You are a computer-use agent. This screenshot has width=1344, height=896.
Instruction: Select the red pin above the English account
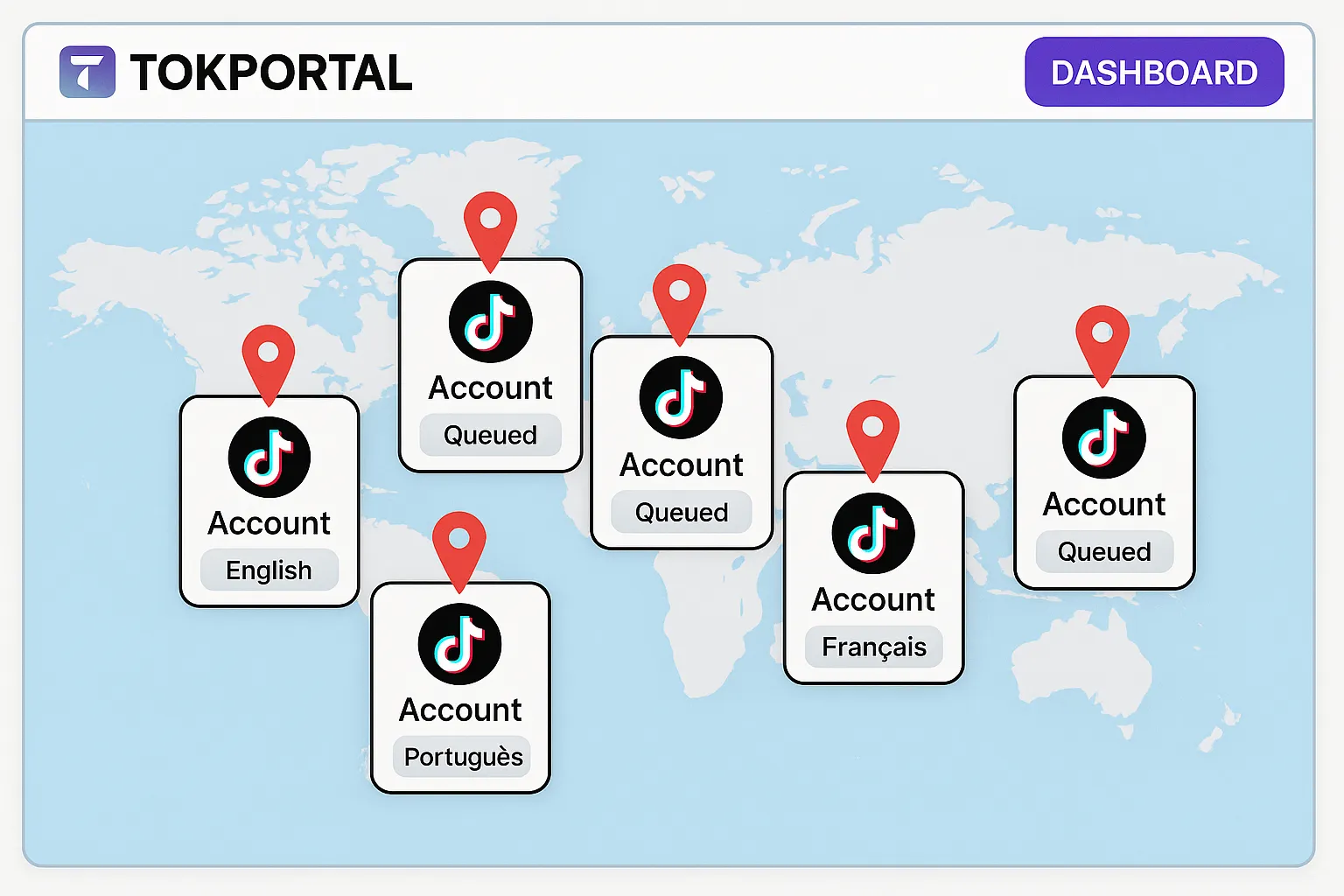point(269,364)
